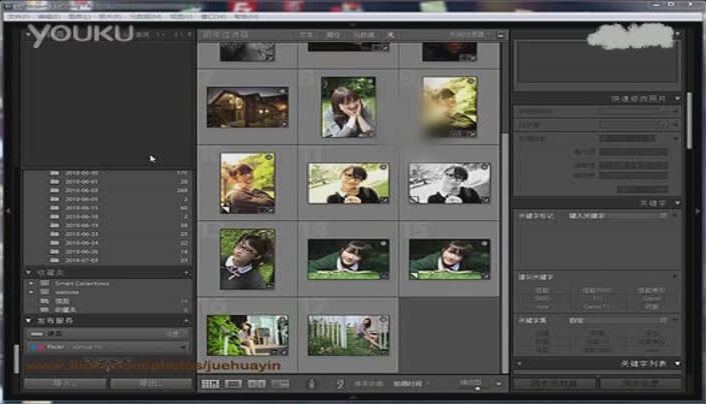This screenshot has width=706, height=404.
Task: Switch to Survey view in the toolbar
Action: (x=280, y=384)
